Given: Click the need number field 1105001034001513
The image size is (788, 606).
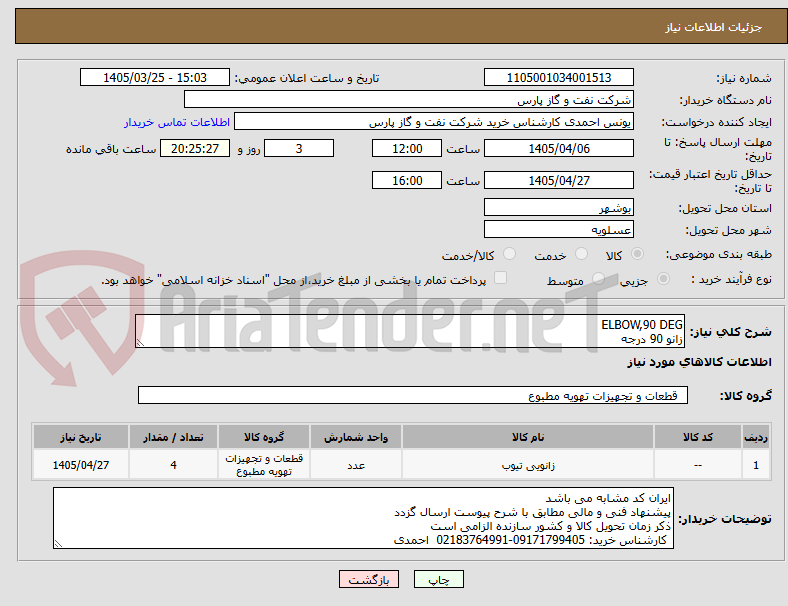Looking at the screenshot, I should tap(558, 77).
